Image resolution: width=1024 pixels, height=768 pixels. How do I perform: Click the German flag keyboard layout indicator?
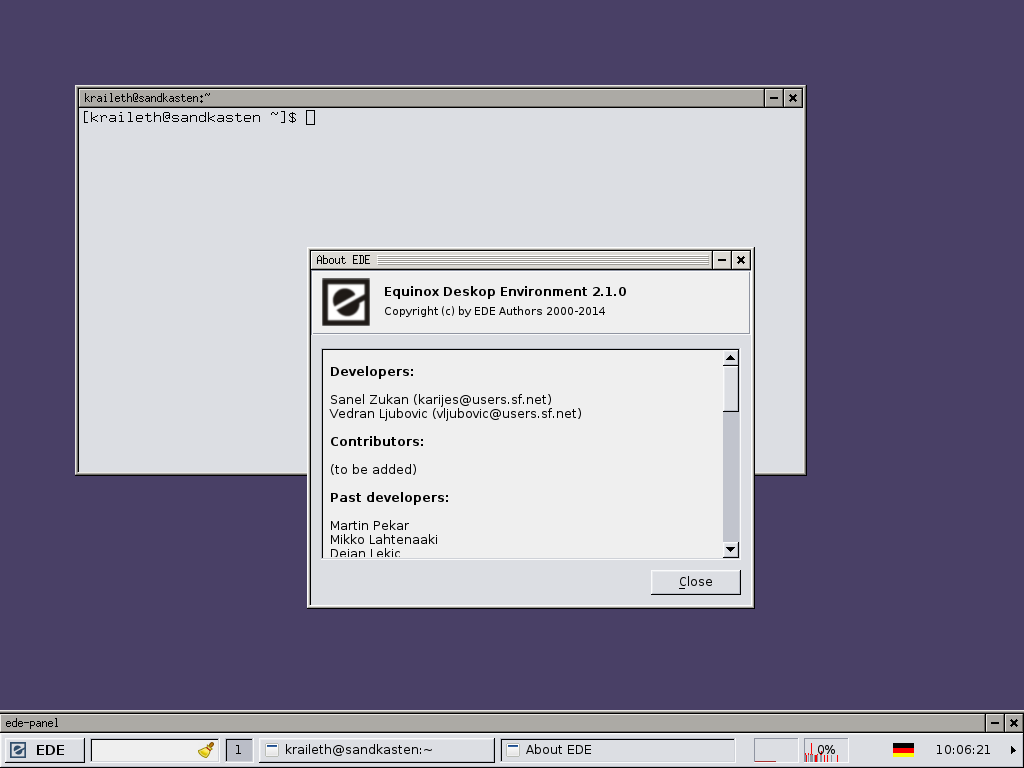[903, 750]
